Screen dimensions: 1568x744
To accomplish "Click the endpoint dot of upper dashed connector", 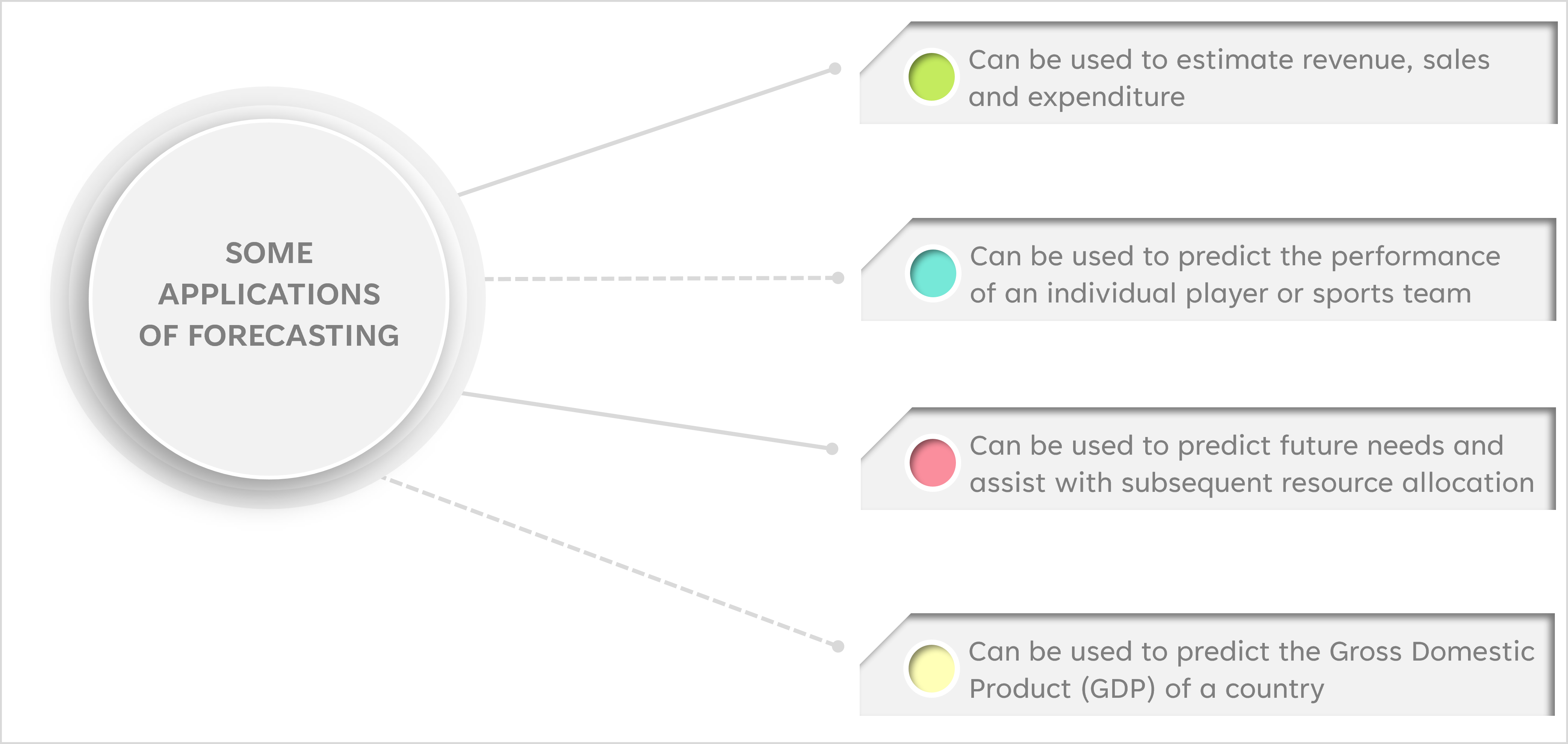I will point(838,278).
